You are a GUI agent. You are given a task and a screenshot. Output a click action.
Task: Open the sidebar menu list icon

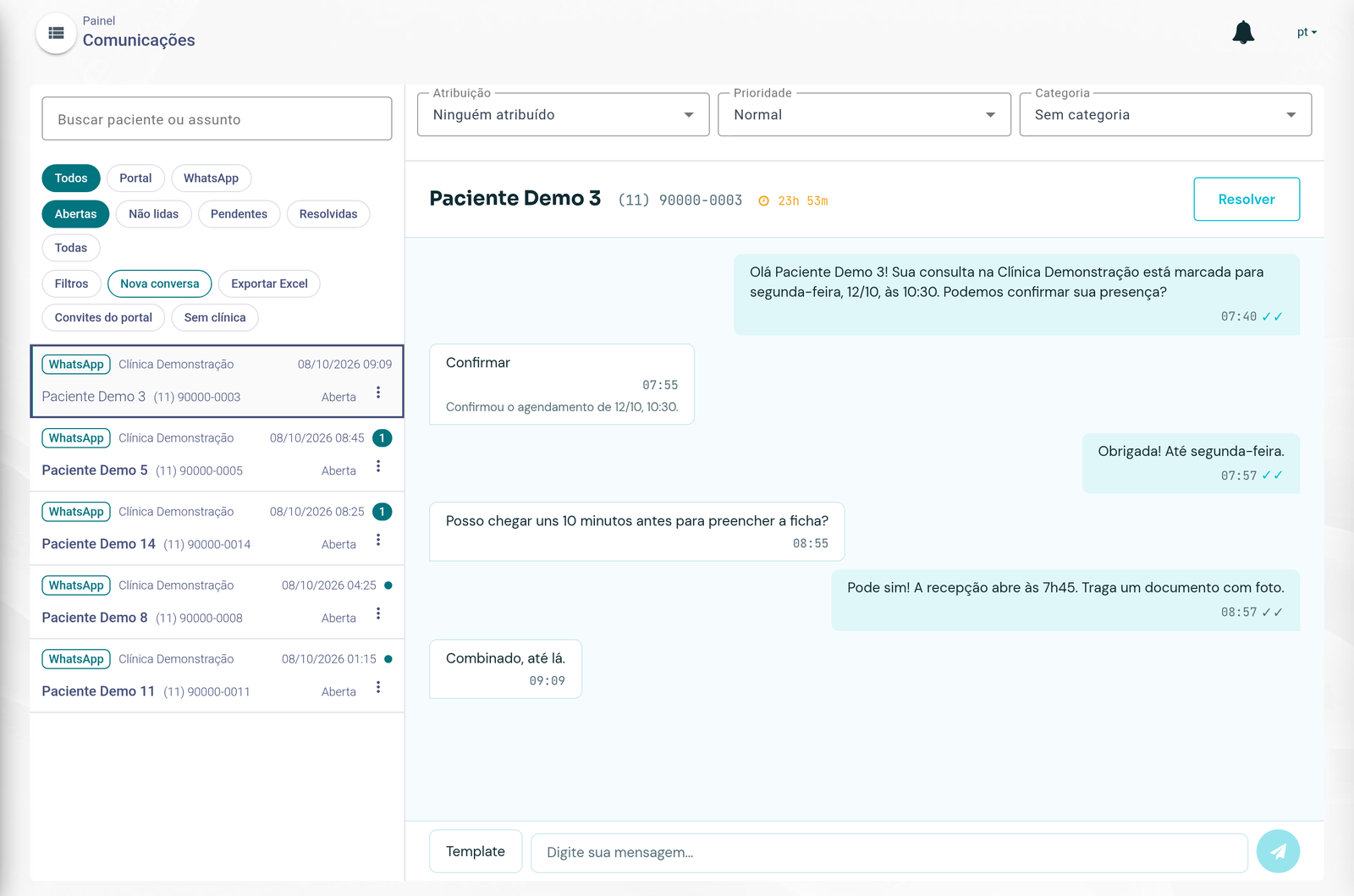(x=56, y=33)
